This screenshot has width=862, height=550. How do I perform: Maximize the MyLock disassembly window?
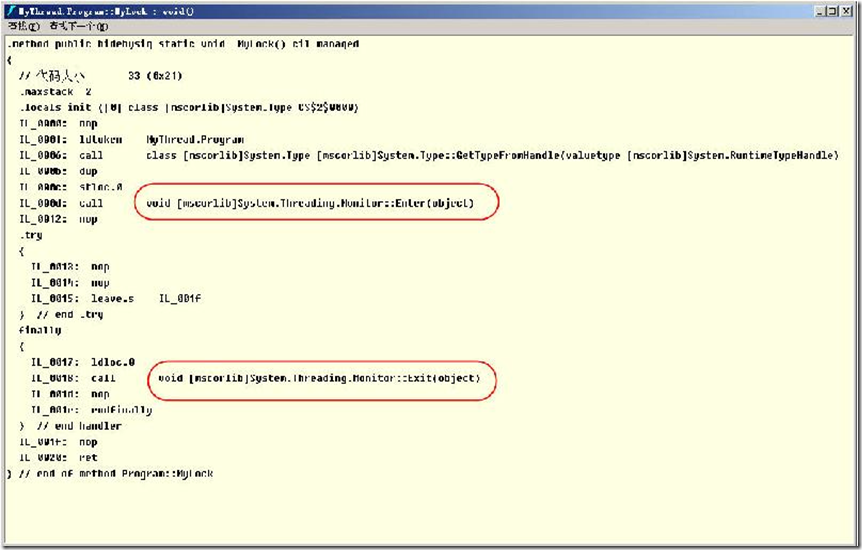832,11
